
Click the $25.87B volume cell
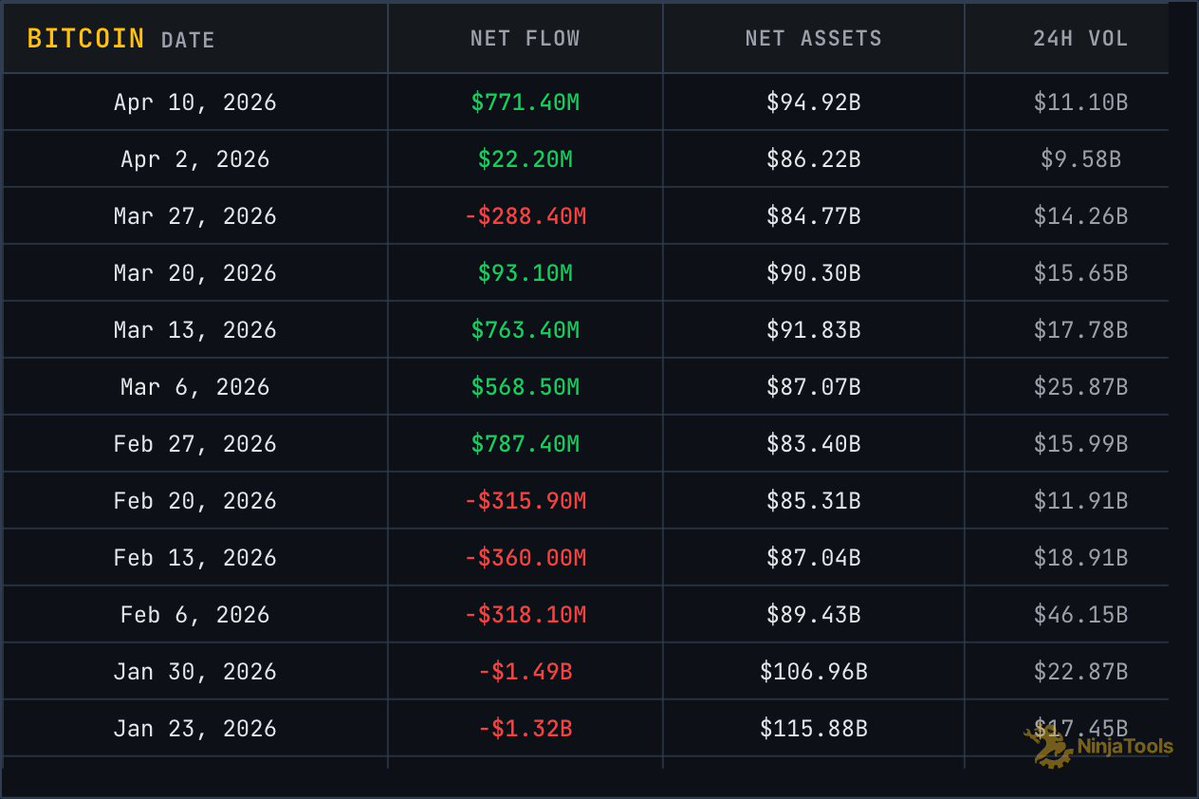[1080, 387]
